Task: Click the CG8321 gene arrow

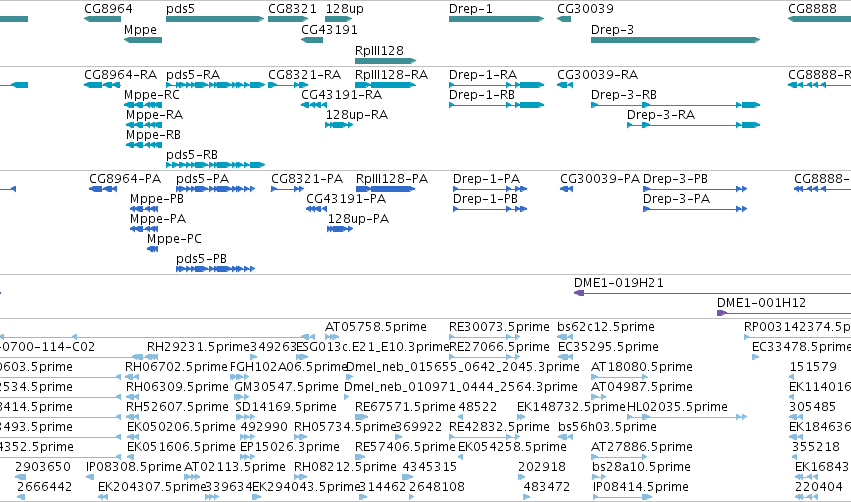Action: (288, 19)
